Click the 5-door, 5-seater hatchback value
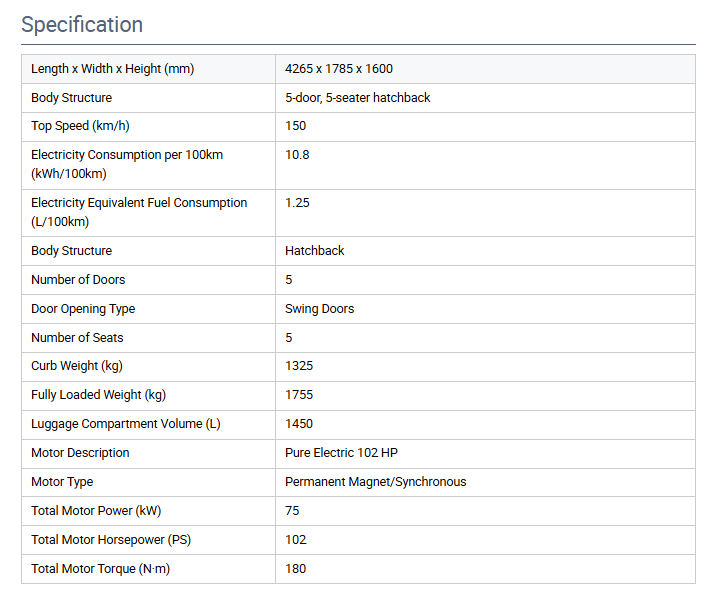The width and height of the screenshot is (705, 590). pyautogui.click(x=357, y=98)
